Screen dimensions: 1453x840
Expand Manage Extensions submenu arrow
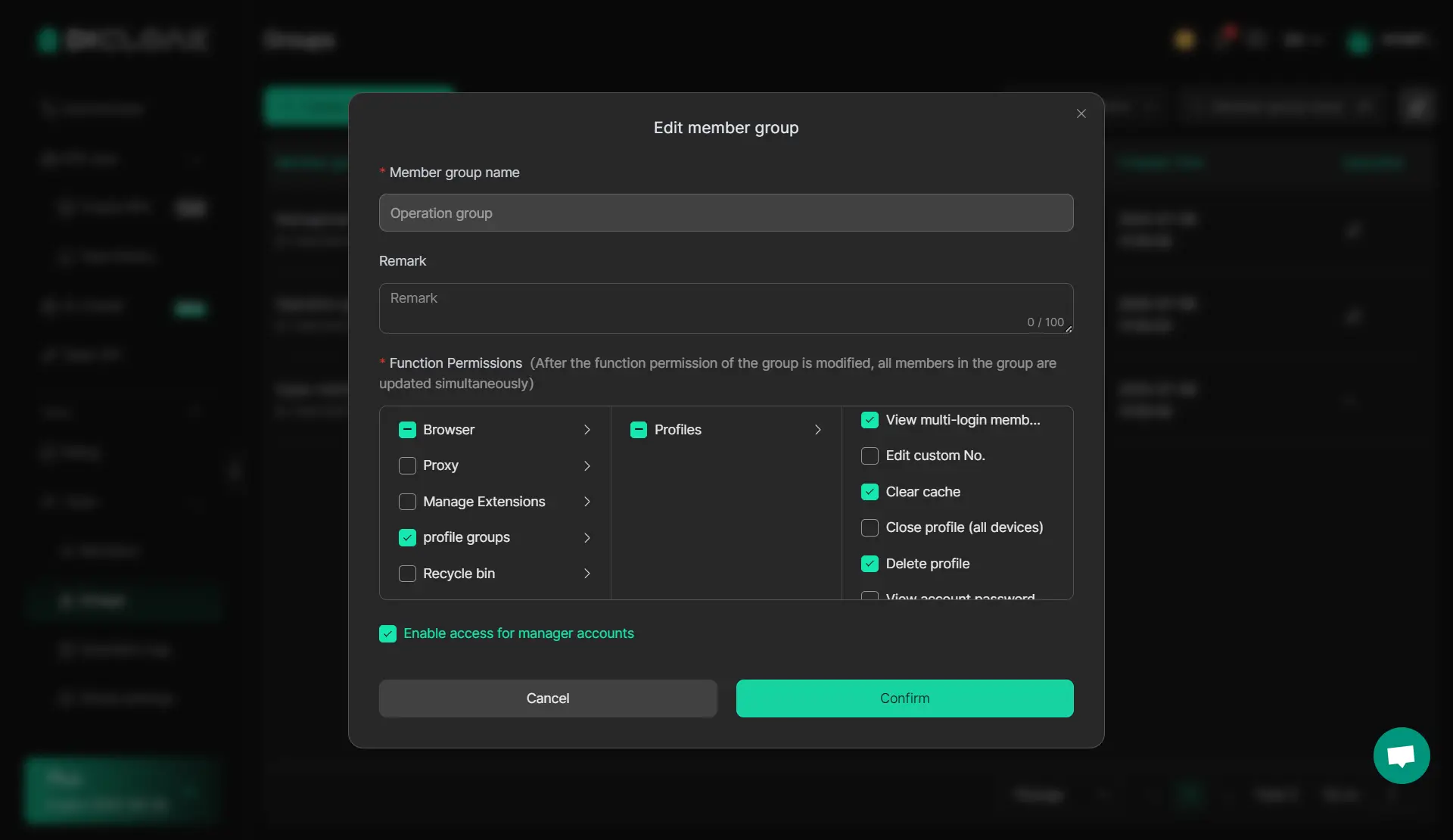(x=586, y=502)
